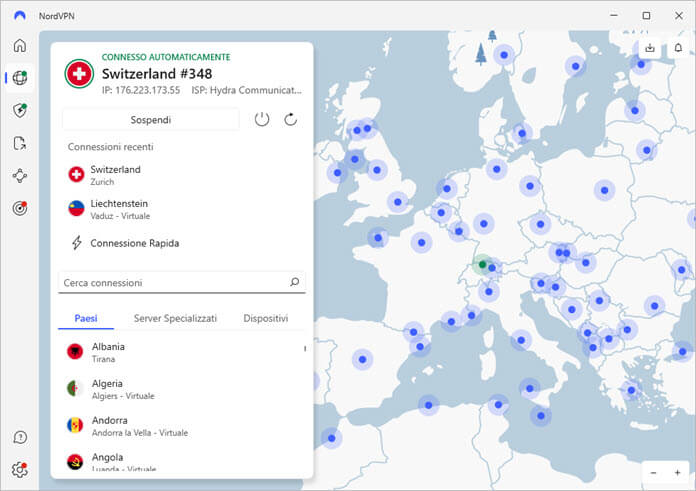
Task: Open the Settings gear icon
Action: click(x=20, y=469)
